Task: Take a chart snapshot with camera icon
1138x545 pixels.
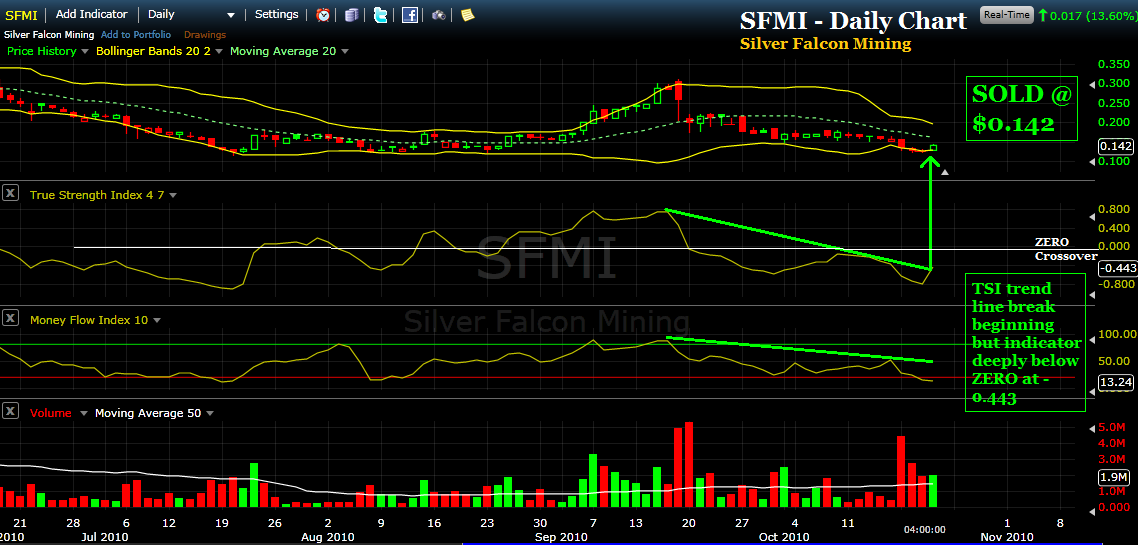Action: click(x=438, y=15)
